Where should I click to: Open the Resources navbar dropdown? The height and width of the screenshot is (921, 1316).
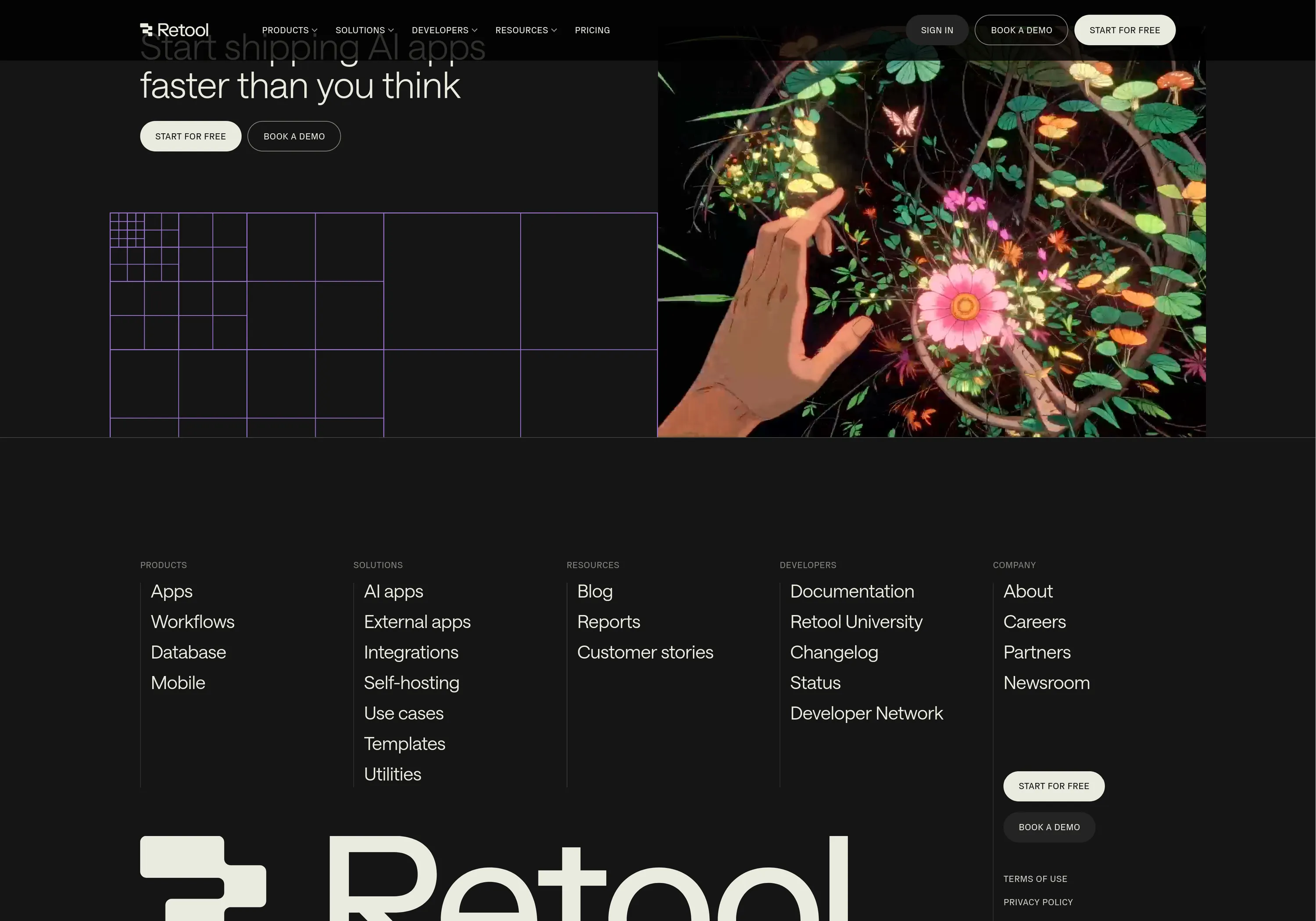[526, 30]
